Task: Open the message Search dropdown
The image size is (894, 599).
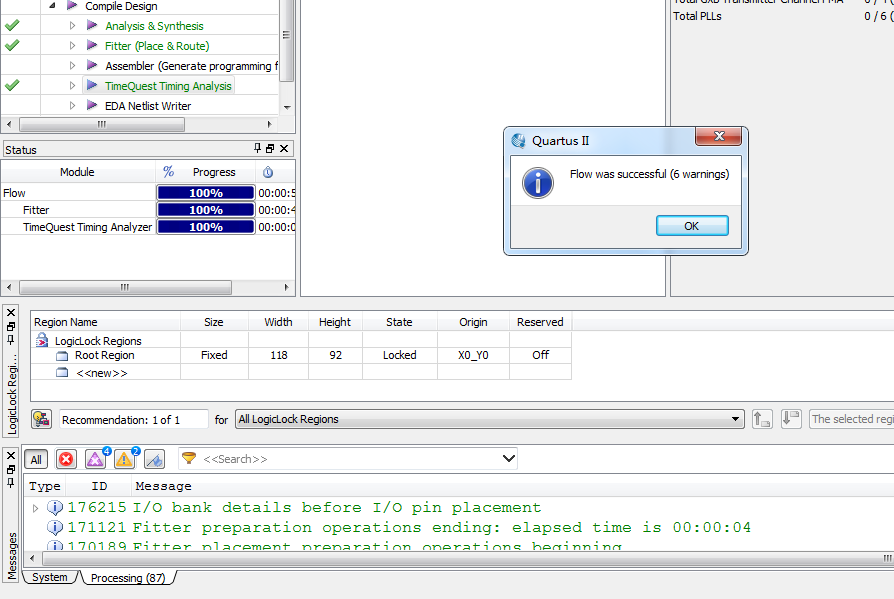Action: click(509, 458)
